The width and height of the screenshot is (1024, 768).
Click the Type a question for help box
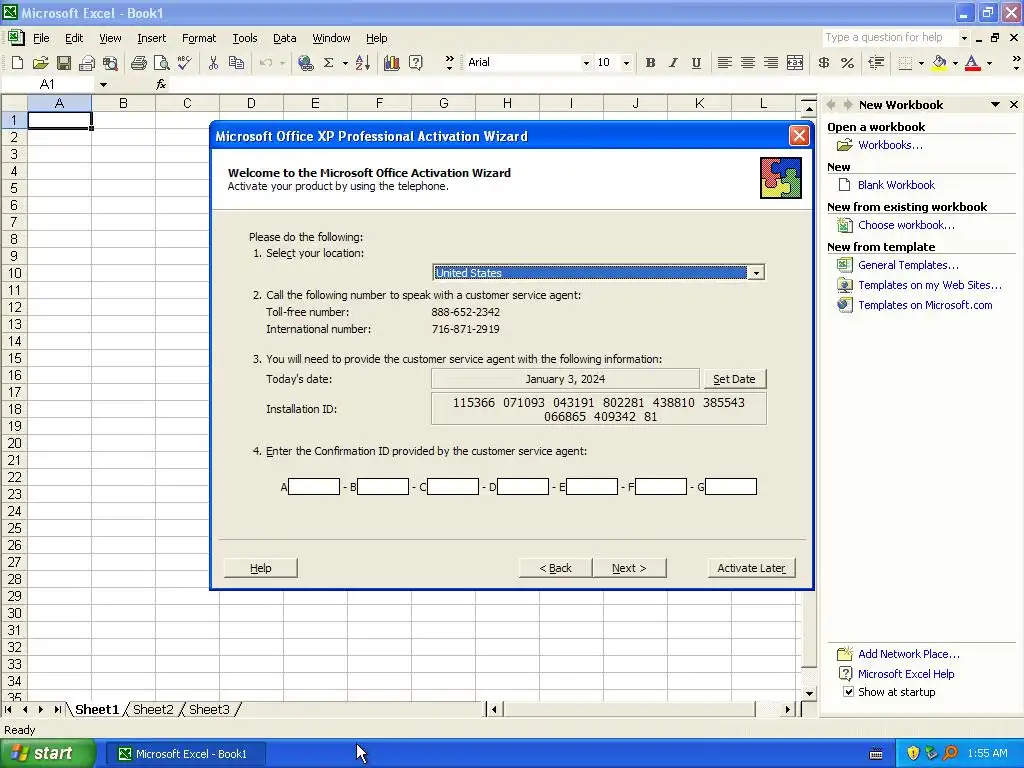click(x=889, y=38)
